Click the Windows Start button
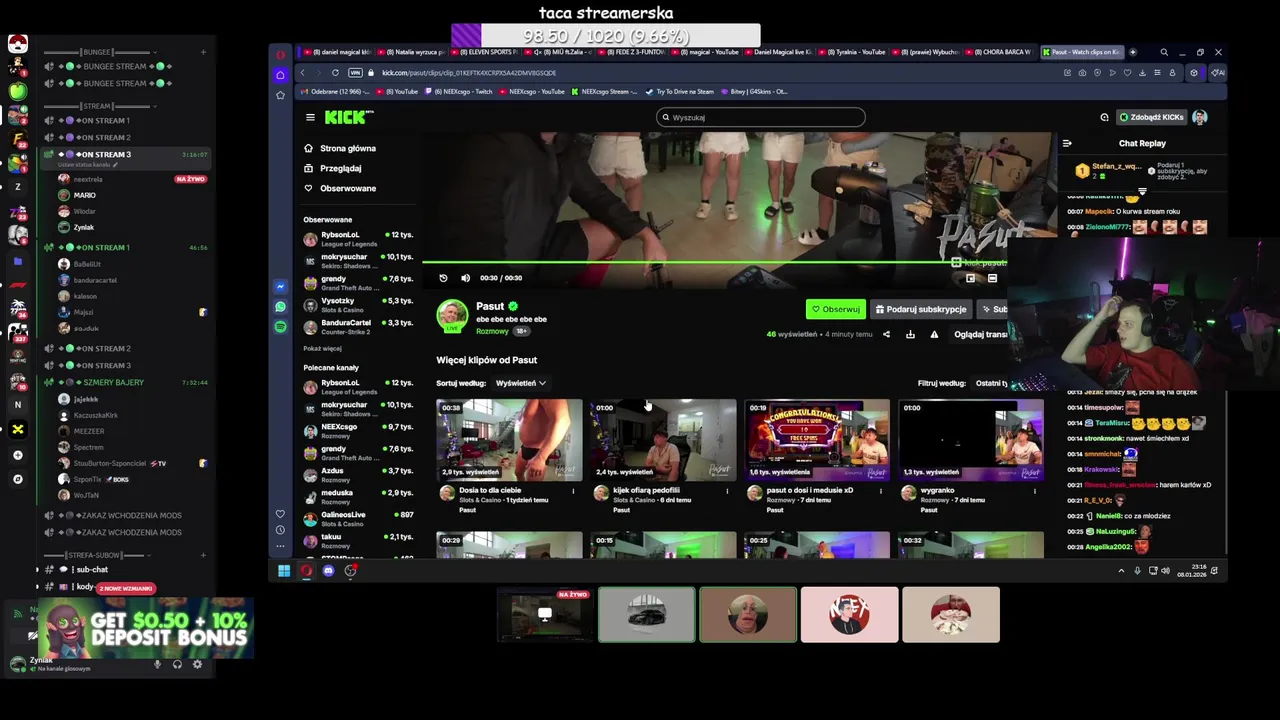 284,571
